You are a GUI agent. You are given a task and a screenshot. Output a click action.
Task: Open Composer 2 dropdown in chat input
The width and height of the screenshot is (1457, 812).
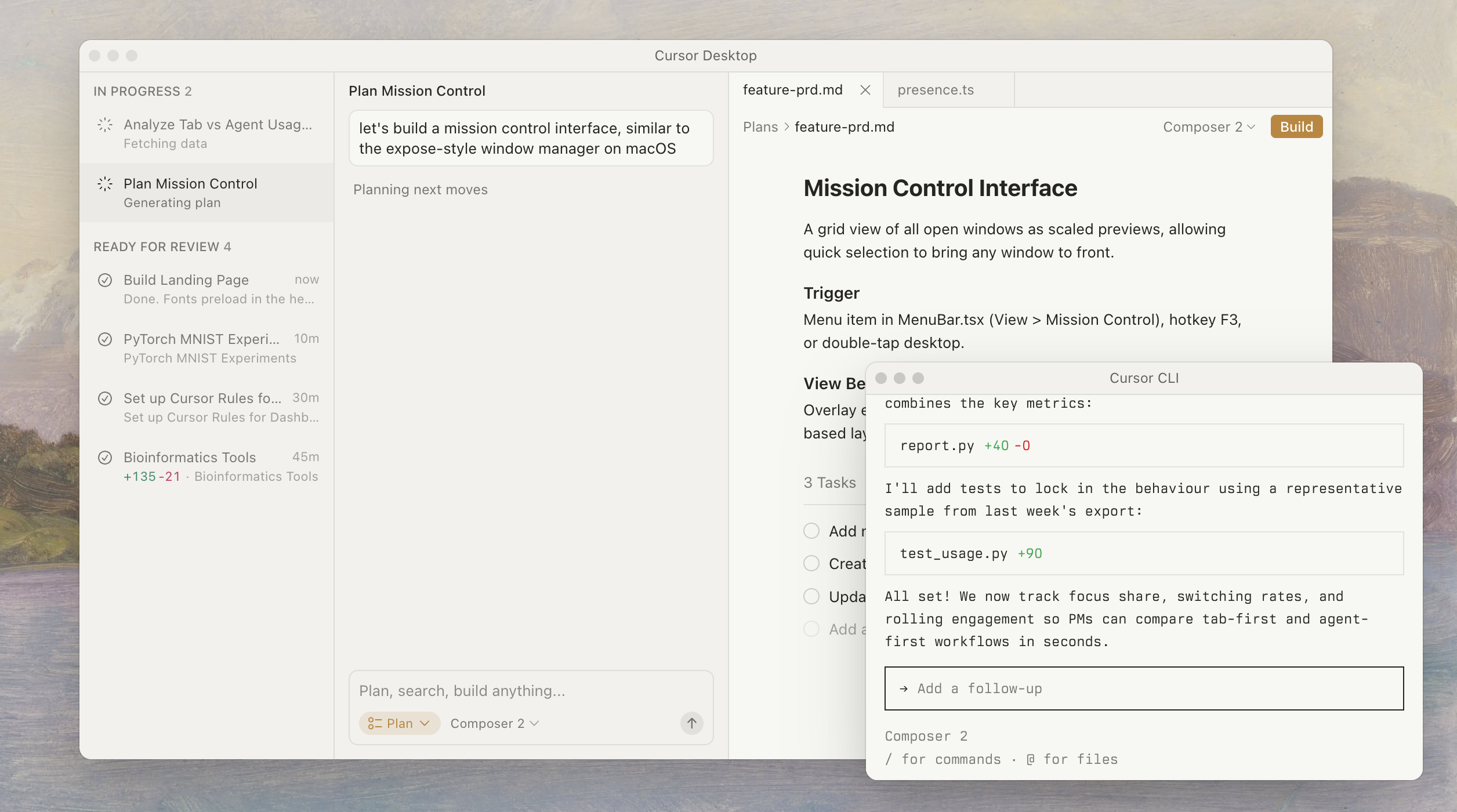(494, 723)
